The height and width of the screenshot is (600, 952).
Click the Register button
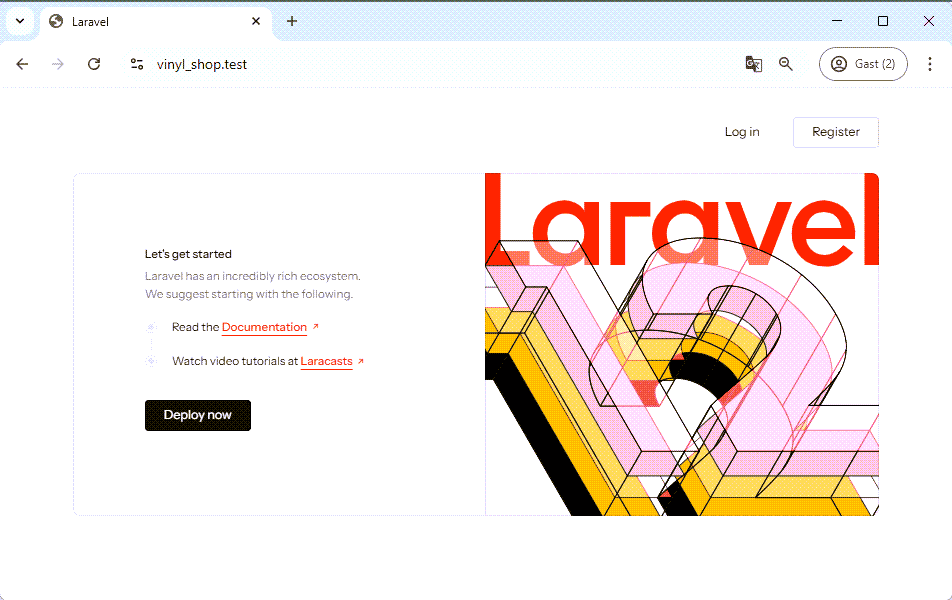(835, 132)
